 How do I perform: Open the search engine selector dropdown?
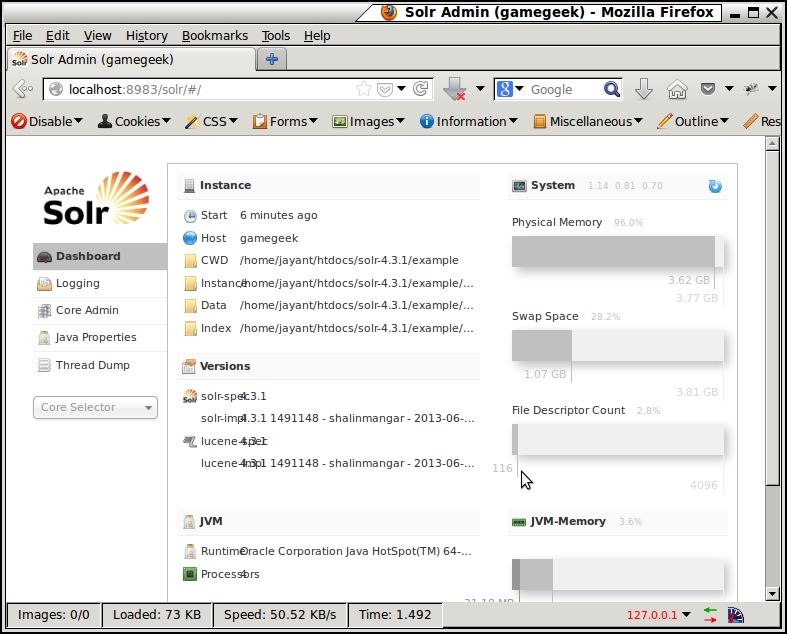[510, 89]
